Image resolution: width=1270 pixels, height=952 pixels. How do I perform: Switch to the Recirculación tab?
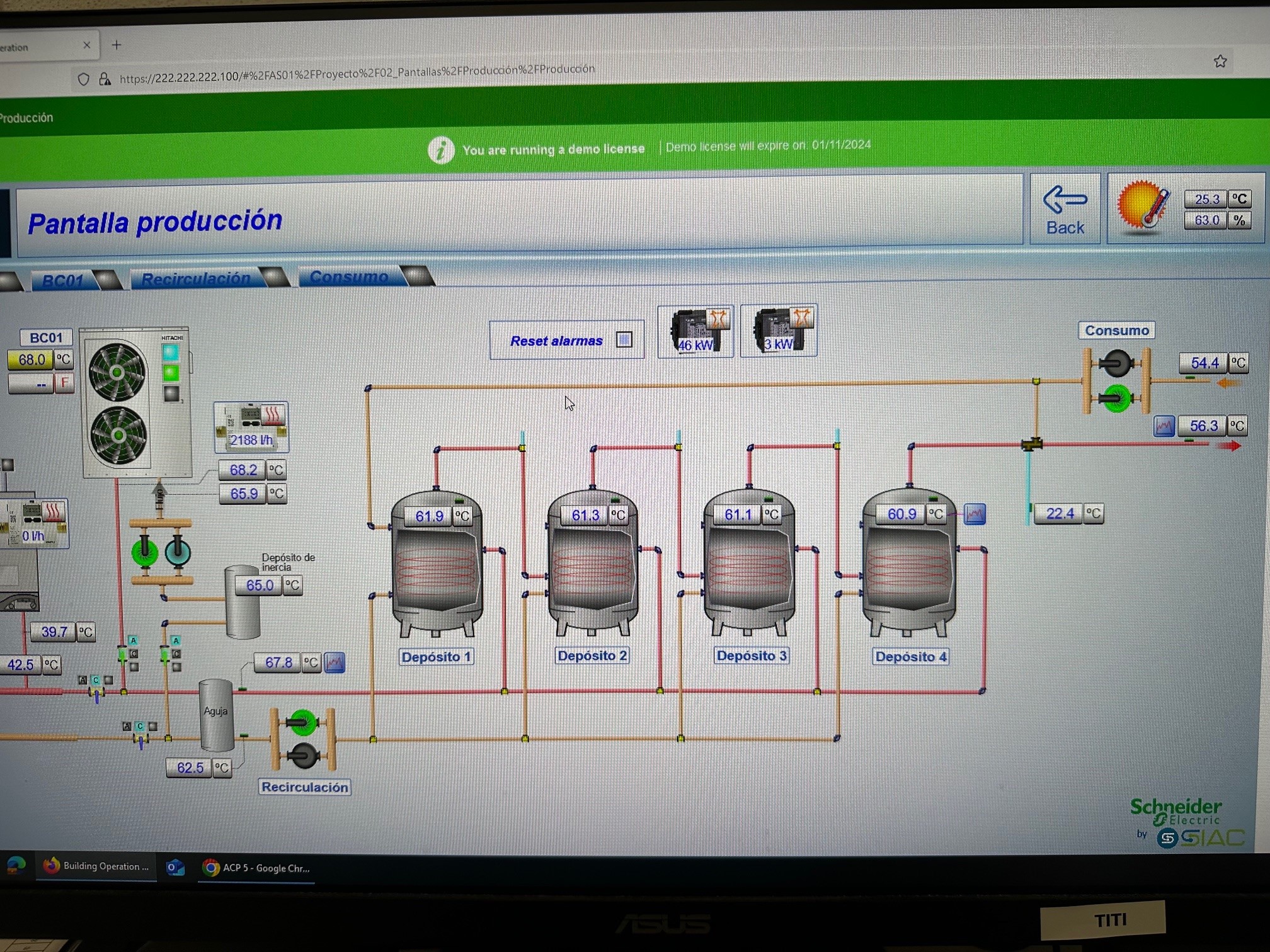196,278
